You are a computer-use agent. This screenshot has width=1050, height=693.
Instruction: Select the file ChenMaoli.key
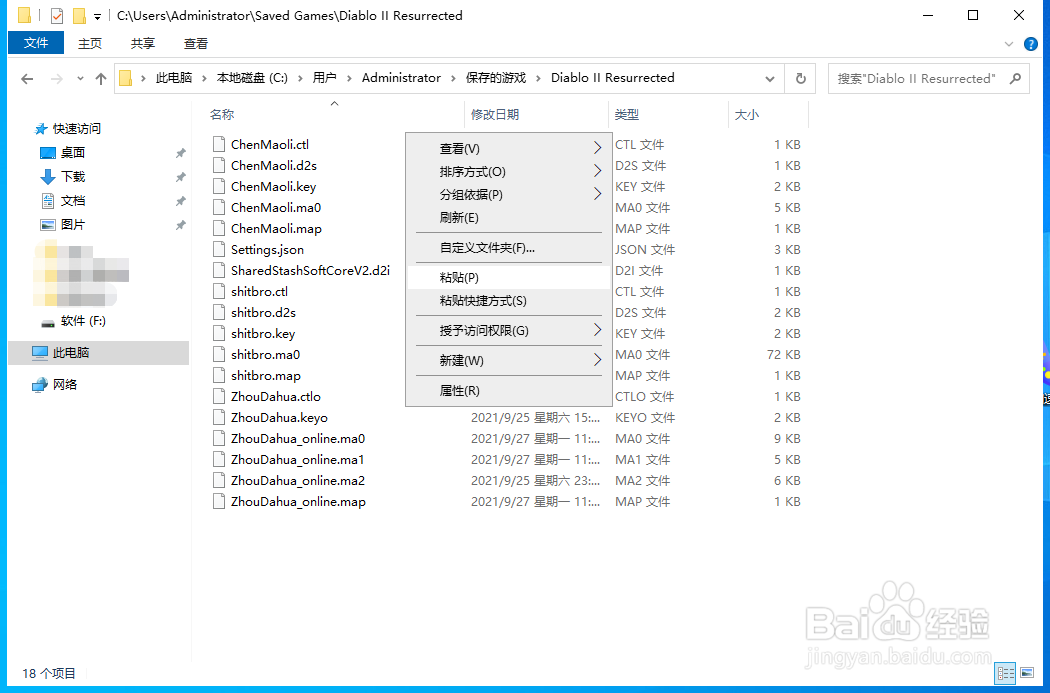click(273, 187)
